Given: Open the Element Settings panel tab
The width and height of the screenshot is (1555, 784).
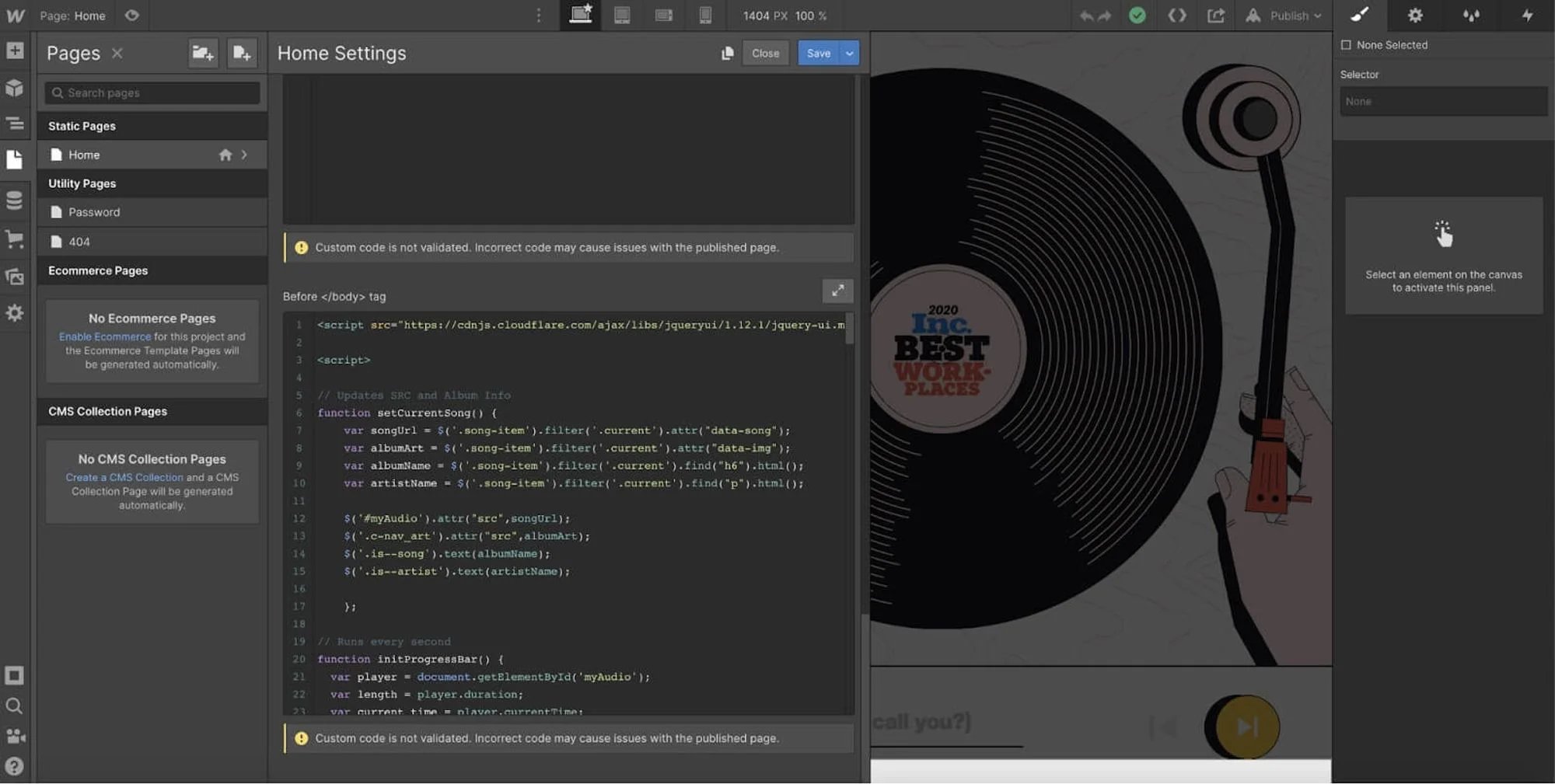Looking at the screenshot, I should pyautogui.click(x=1414, y=16).
